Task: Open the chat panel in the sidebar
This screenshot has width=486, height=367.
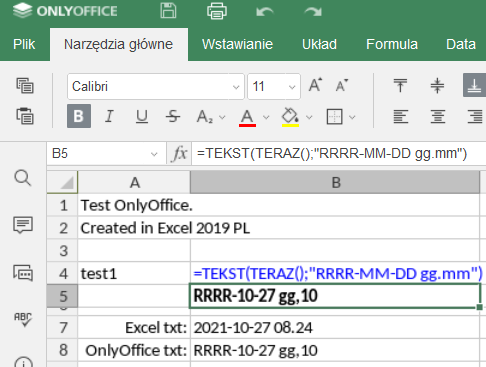Action: point(23,273)
